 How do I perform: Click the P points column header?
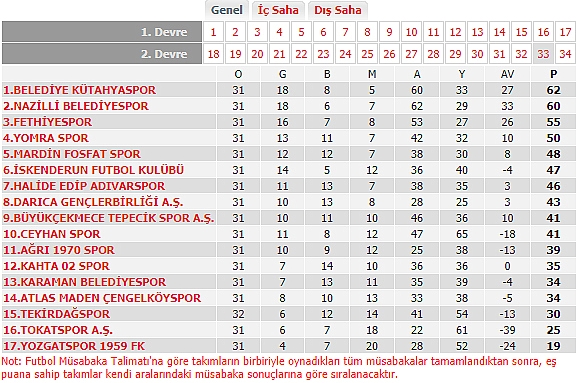coord(553,74)
